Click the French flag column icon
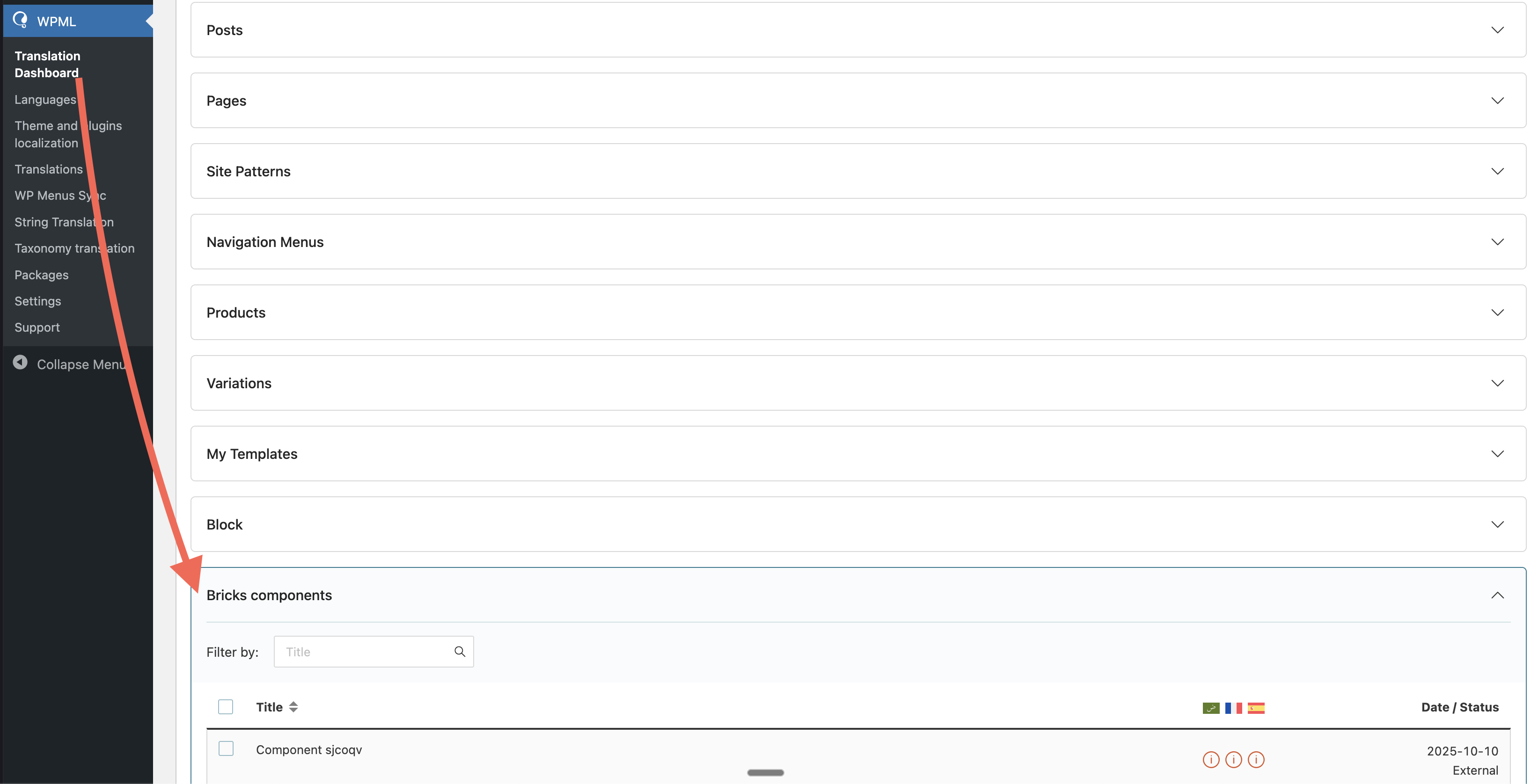The image size is (1538, 784). (x=1233, y=708)
